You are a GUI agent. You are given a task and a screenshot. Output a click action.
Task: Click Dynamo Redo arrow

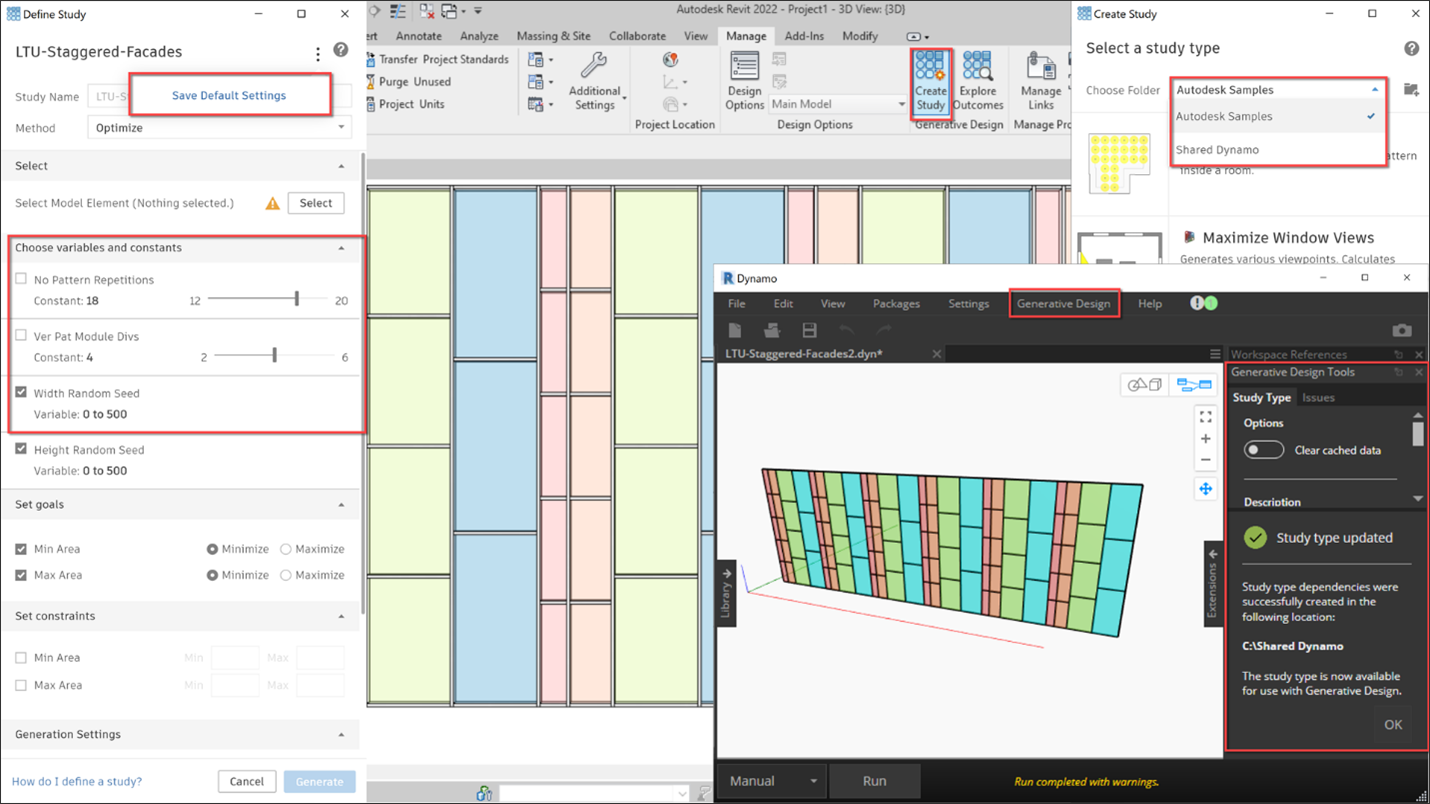coord(884,330)
